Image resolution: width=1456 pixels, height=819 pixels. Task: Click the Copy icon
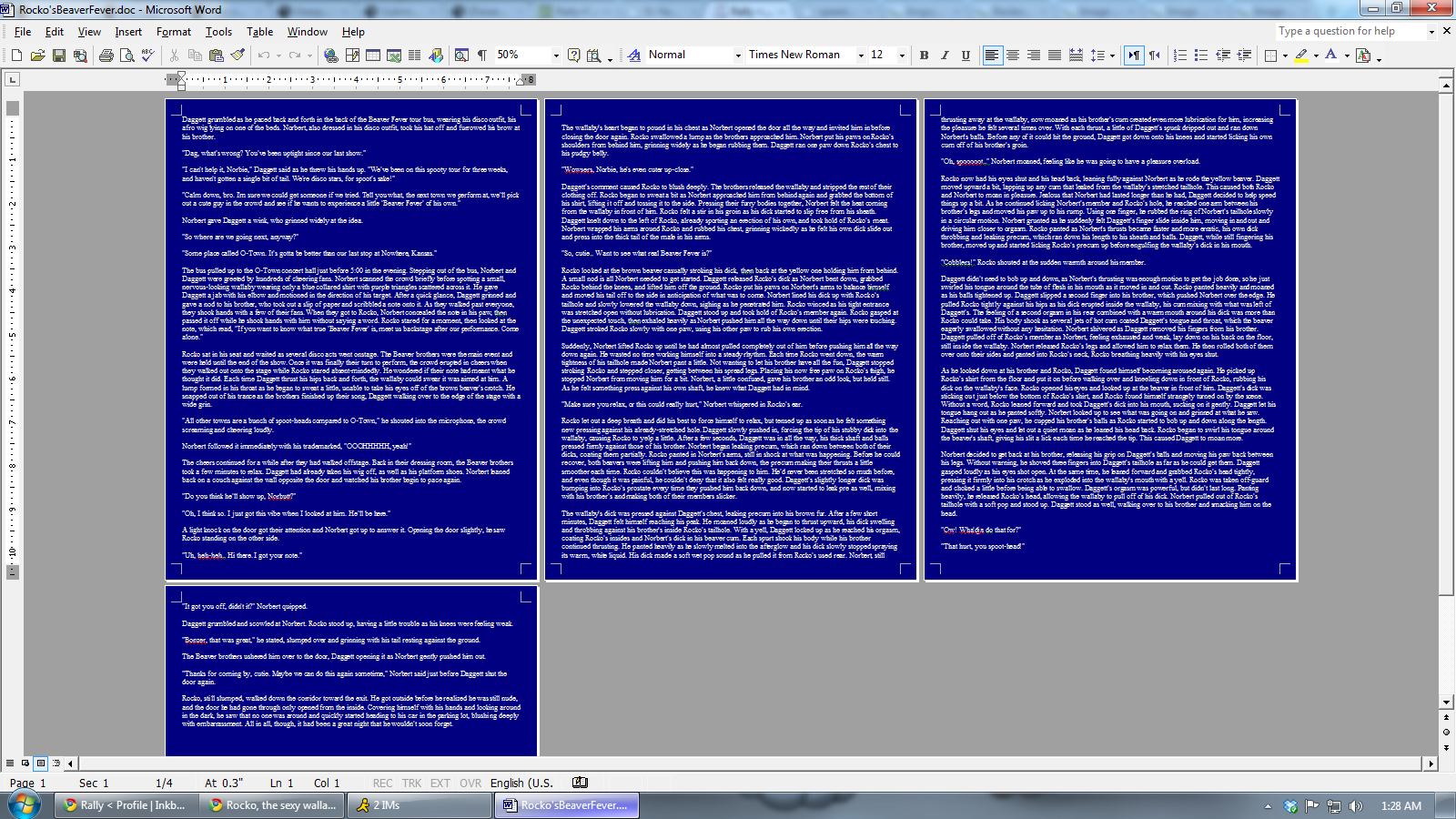point(195,56)
